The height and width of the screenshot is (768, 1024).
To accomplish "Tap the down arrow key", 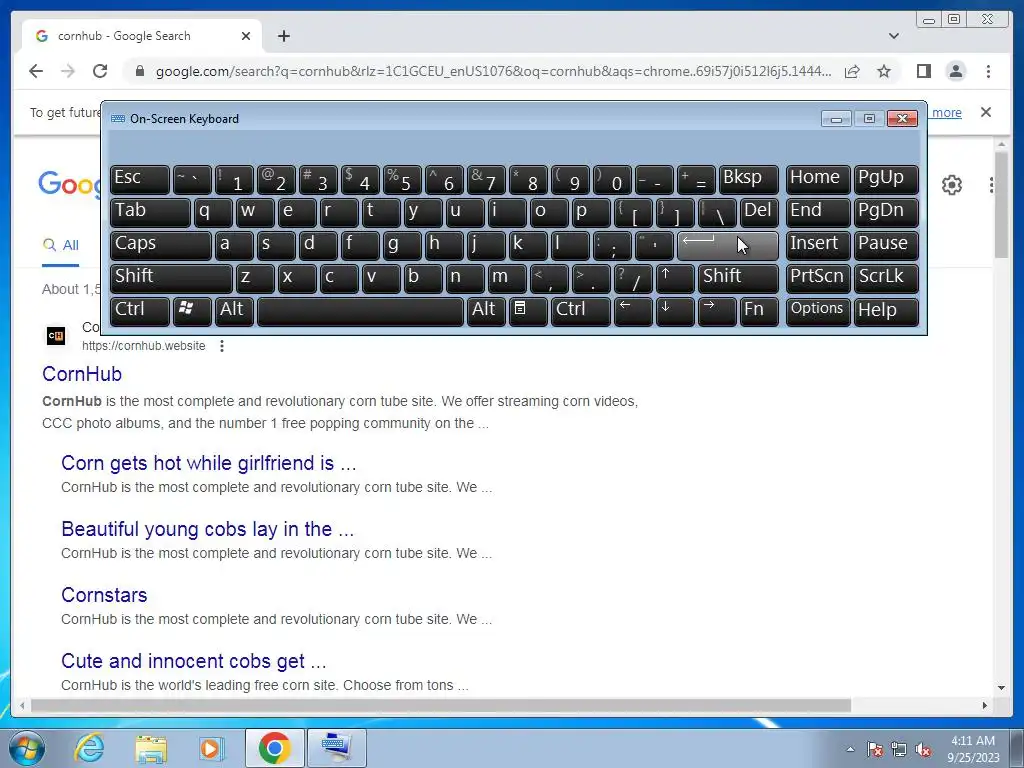I will tap(675, 311).
